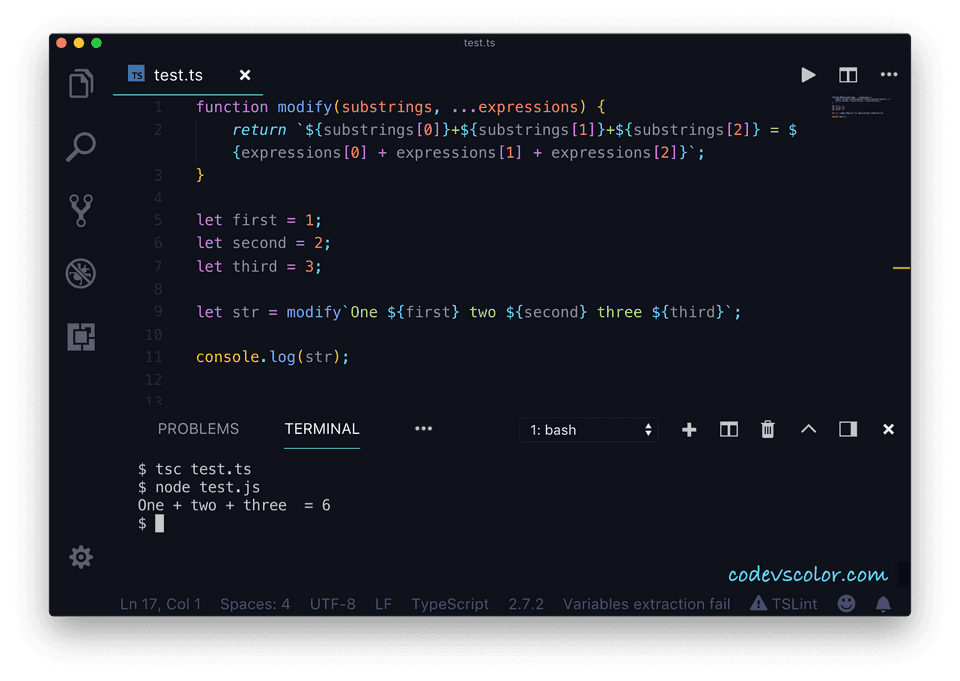Open the Extensions view

tap(81, 337)
